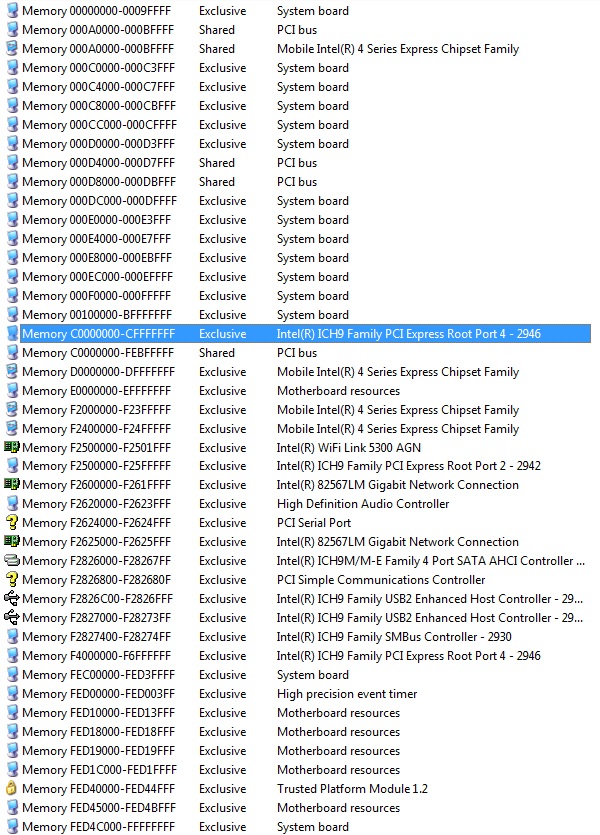Select the Memory FED45000-FED4BFFF entry
The image size is (600, 835).
point(298,808)
